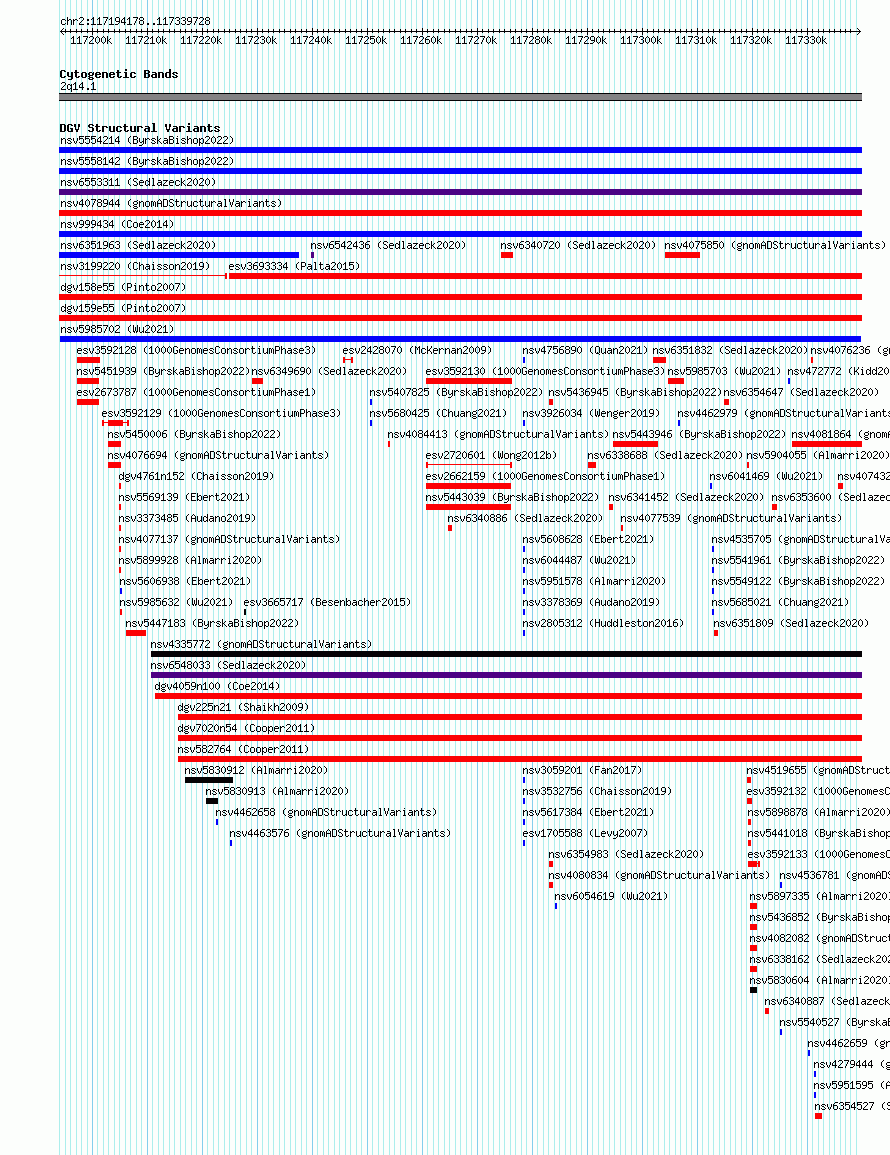Open nsv3199220 (Chaisson2019) variant

click(136, 266)
